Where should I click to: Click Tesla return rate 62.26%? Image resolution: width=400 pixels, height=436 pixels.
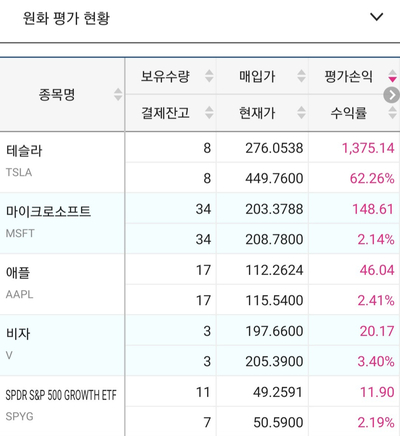coord(372,178)
